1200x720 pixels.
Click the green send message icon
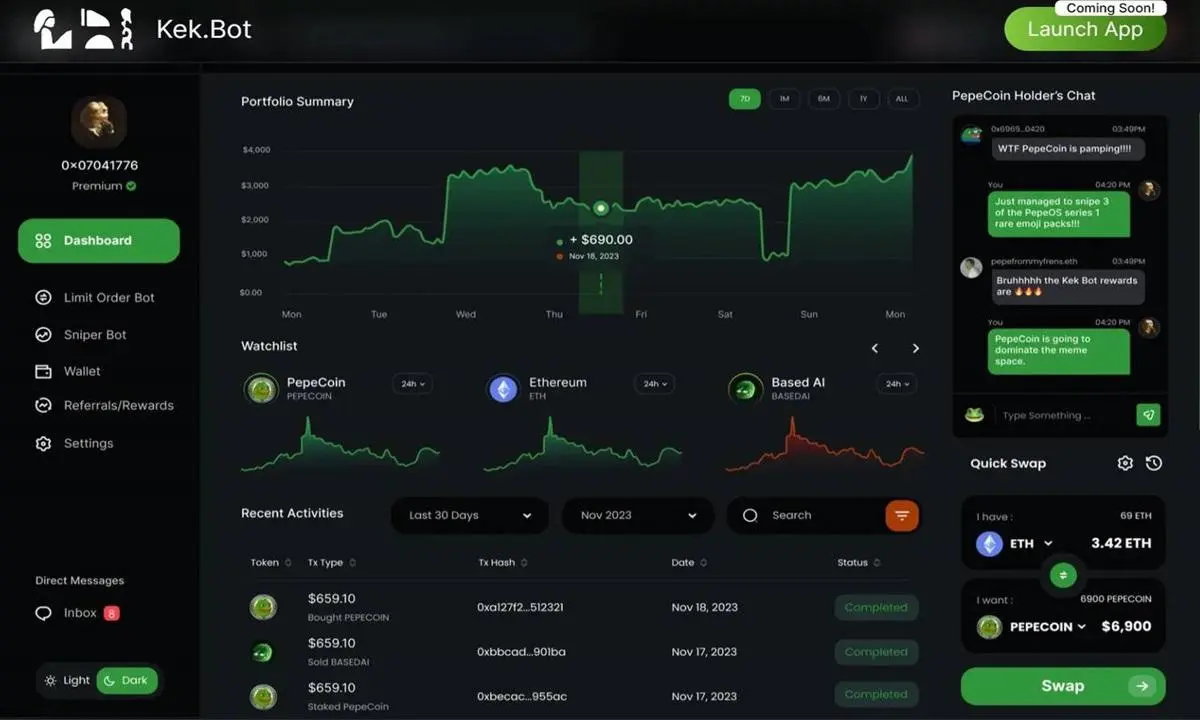1148,415
